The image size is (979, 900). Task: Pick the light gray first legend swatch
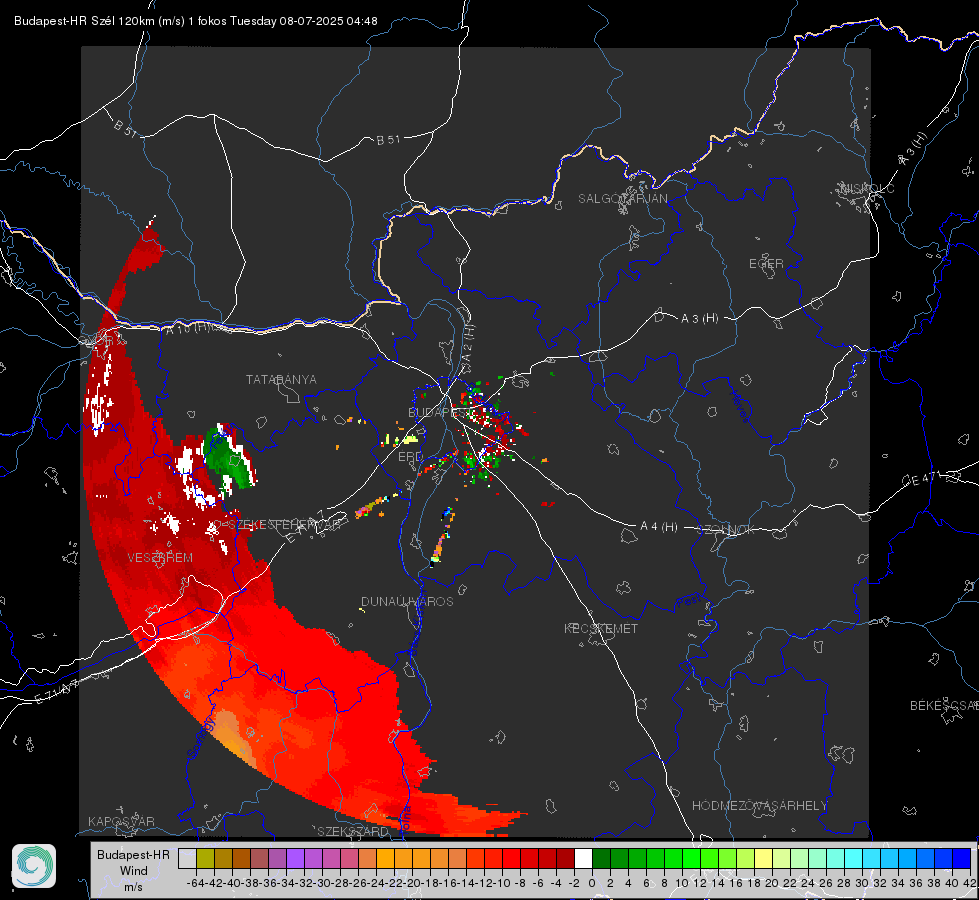(187, 859)
